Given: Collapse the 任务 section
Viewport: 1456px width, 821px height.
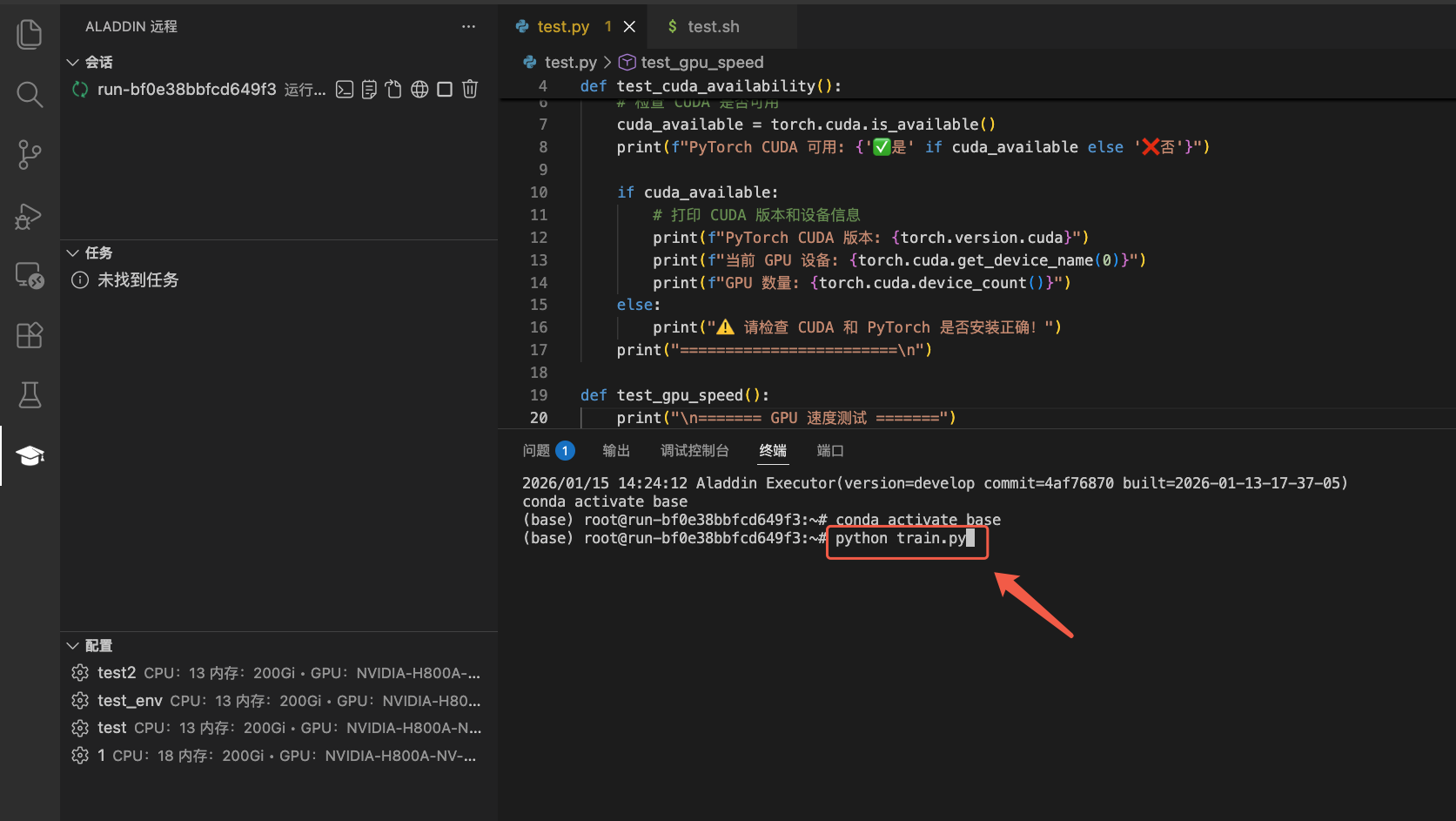Looking at the screenshot, I should point(73,252).
